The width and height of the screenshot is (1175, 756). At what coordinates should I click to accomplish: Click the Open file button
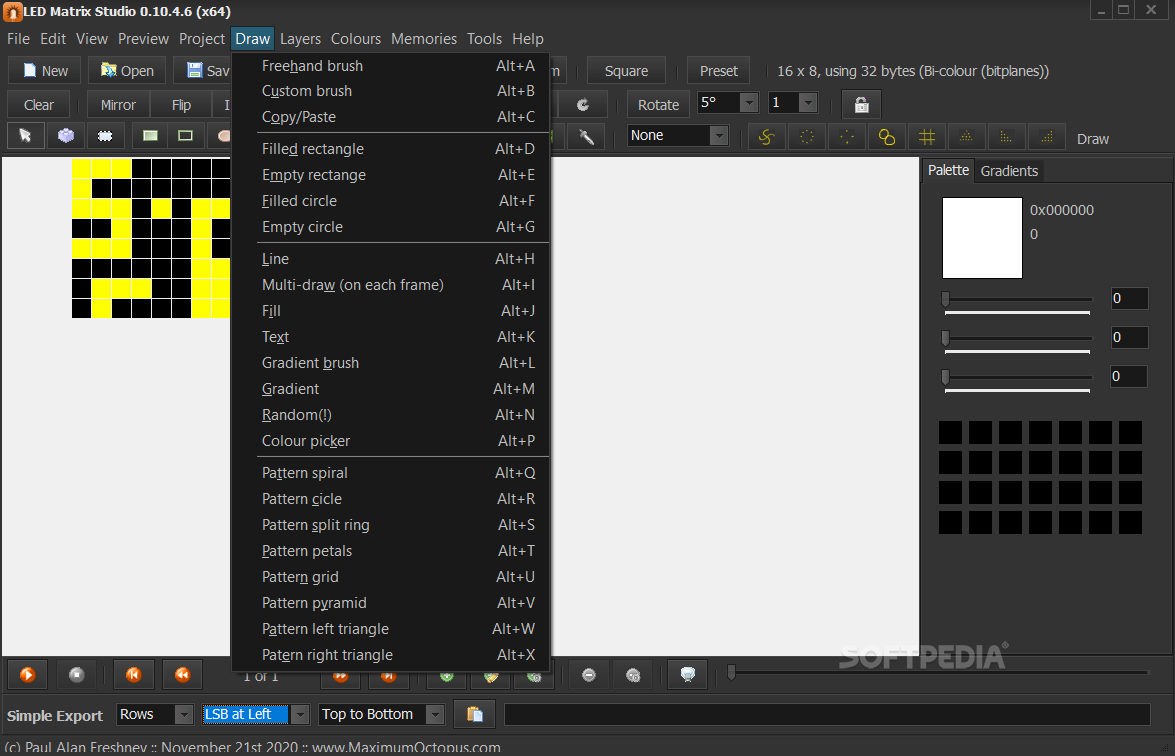pos(127,70)
